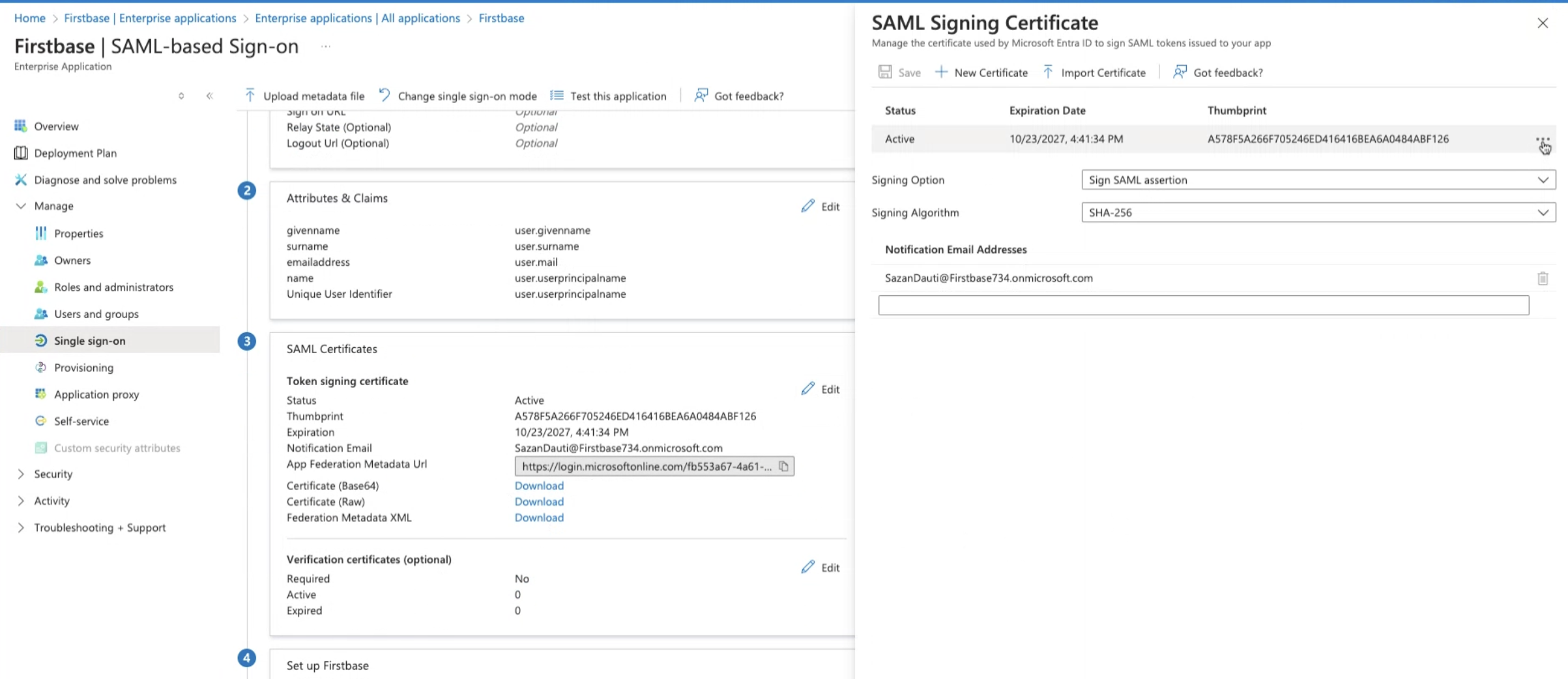This screenshot has width=1568, height=679.
Task: Click the Test this application list icon
Action: click(x=557, y=95)
